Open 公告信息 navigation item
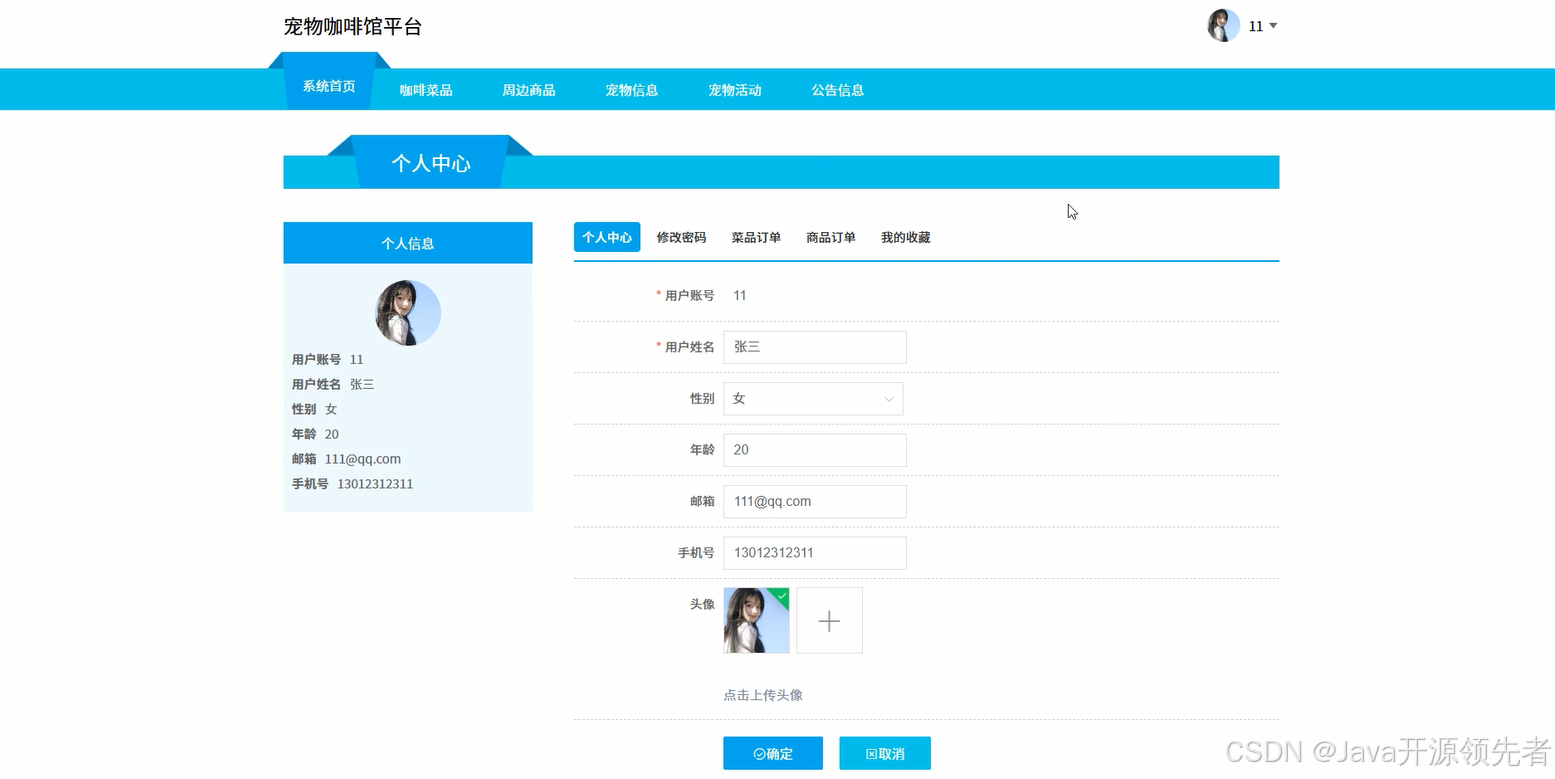This screenshot has width=1555, height=779. coord(838,90)
